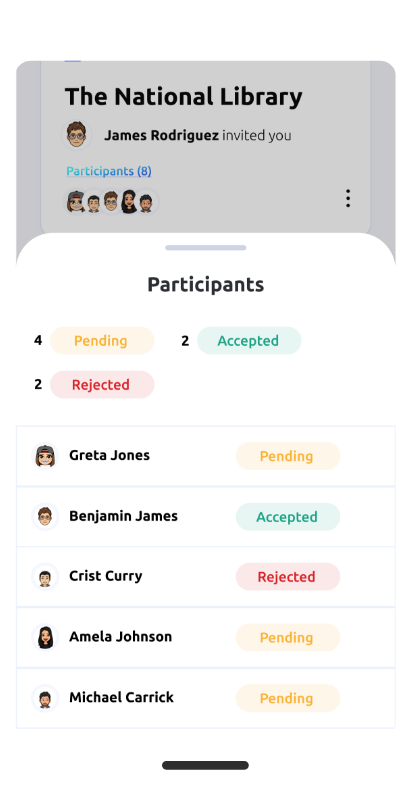This screenshot has height=791, width=412.
Task: Click James Rodriguez's avatar in the invitation card
Action: [x=77, y=135]
